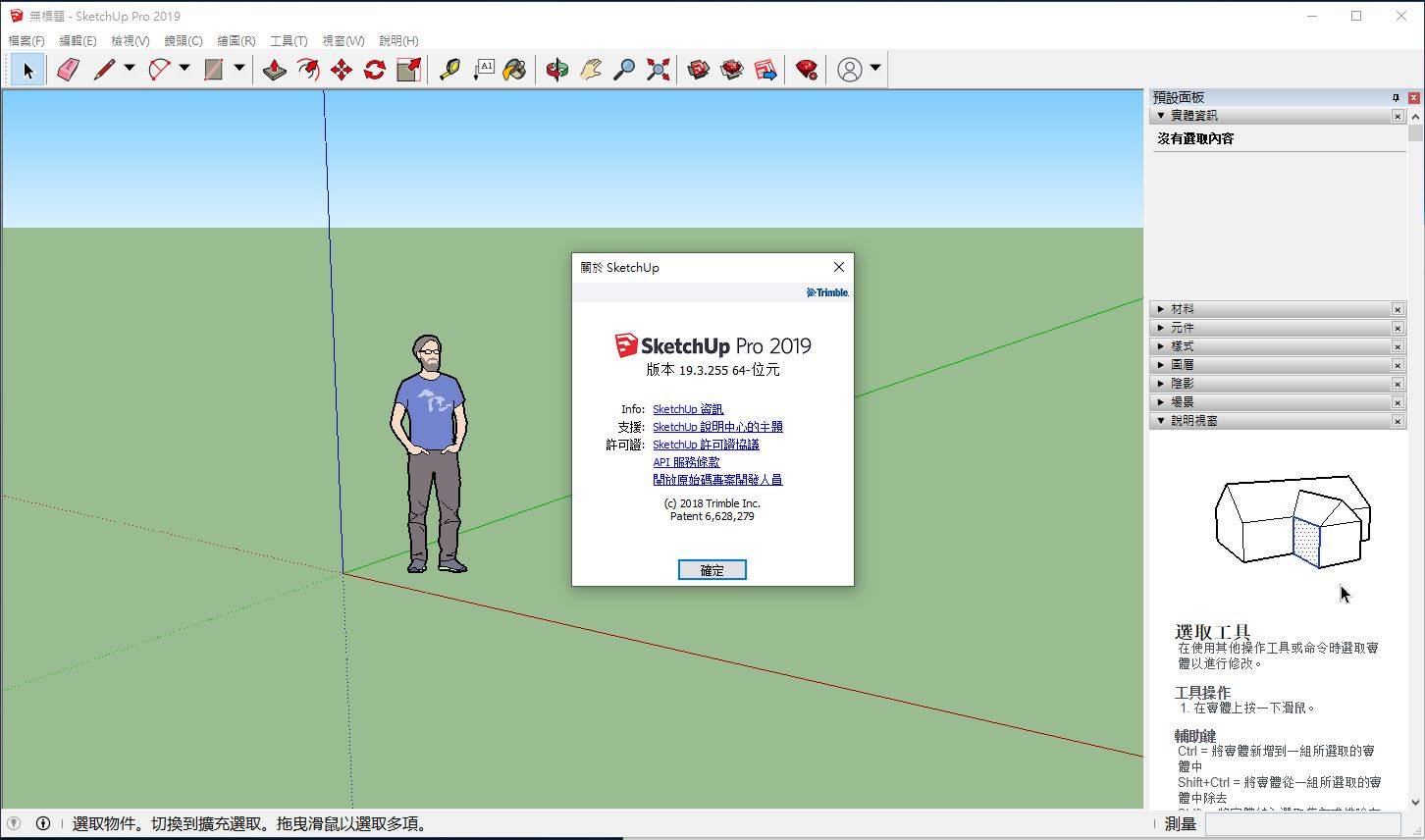Select the Pan hand tool

point(591,70)
